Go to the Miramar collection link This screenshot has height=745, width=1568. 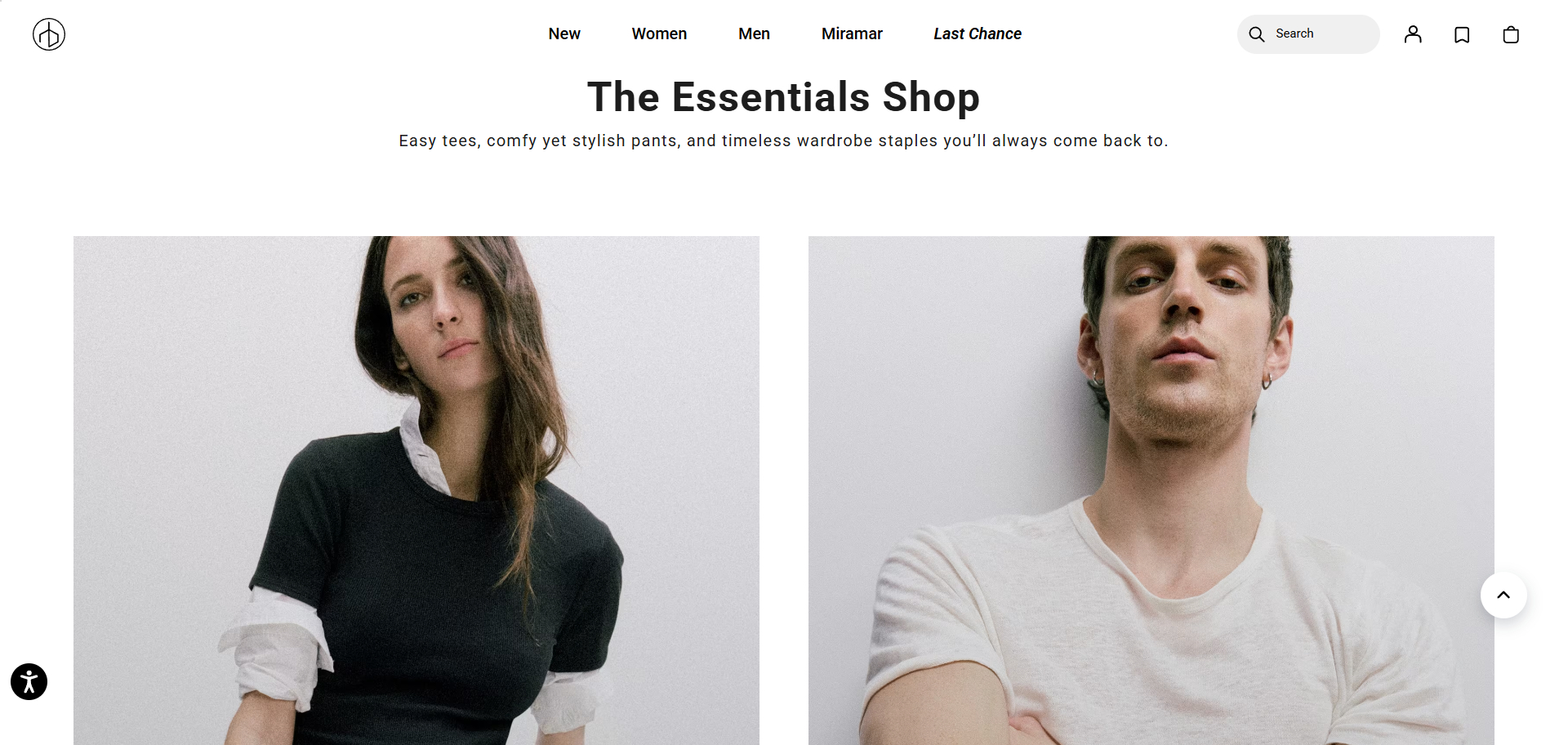pyautogui.click(x=852, y=33)
